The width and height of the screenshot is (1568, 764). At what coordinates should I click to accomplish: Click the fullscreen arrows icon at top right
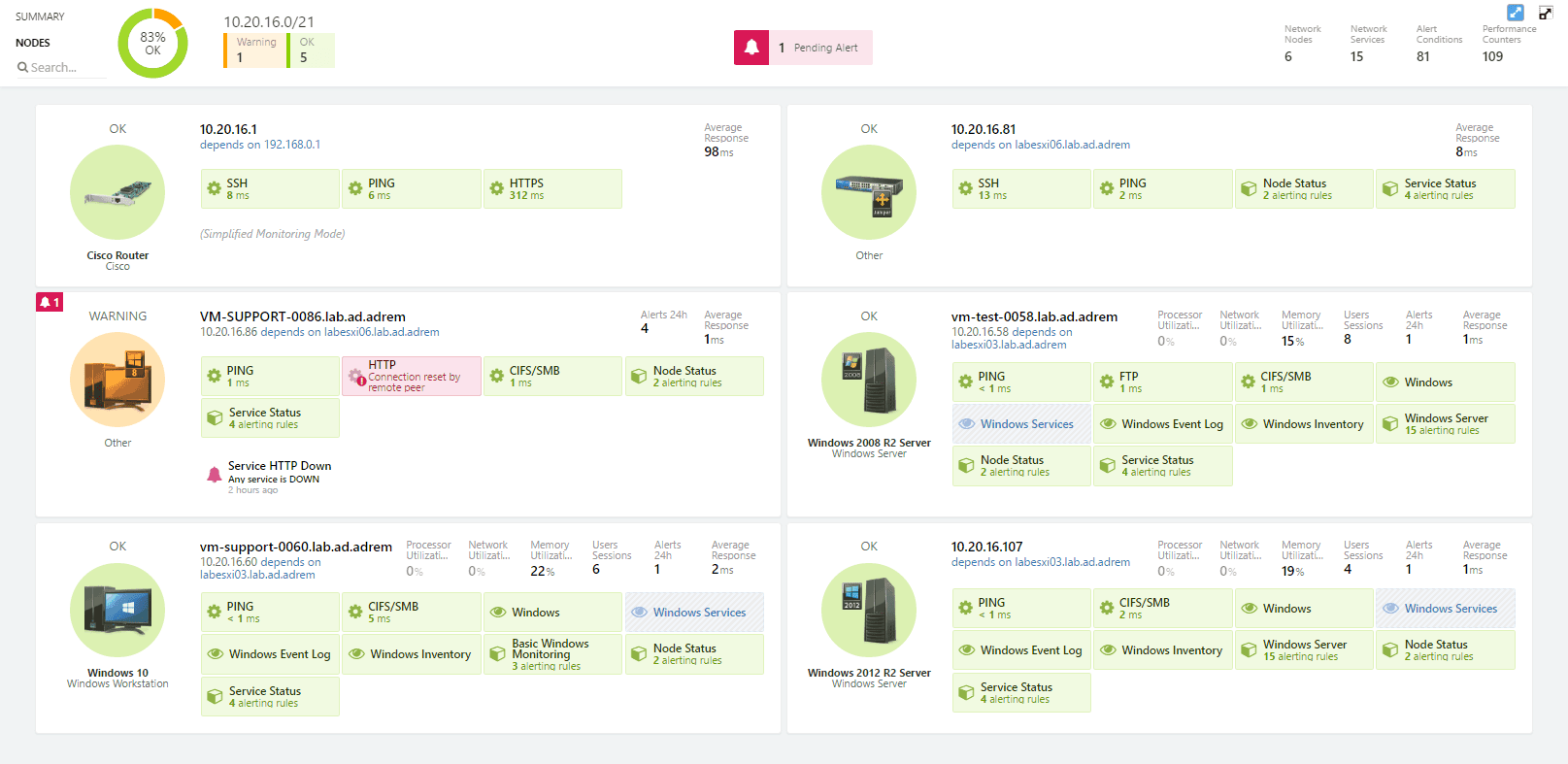coord(1546,13)
